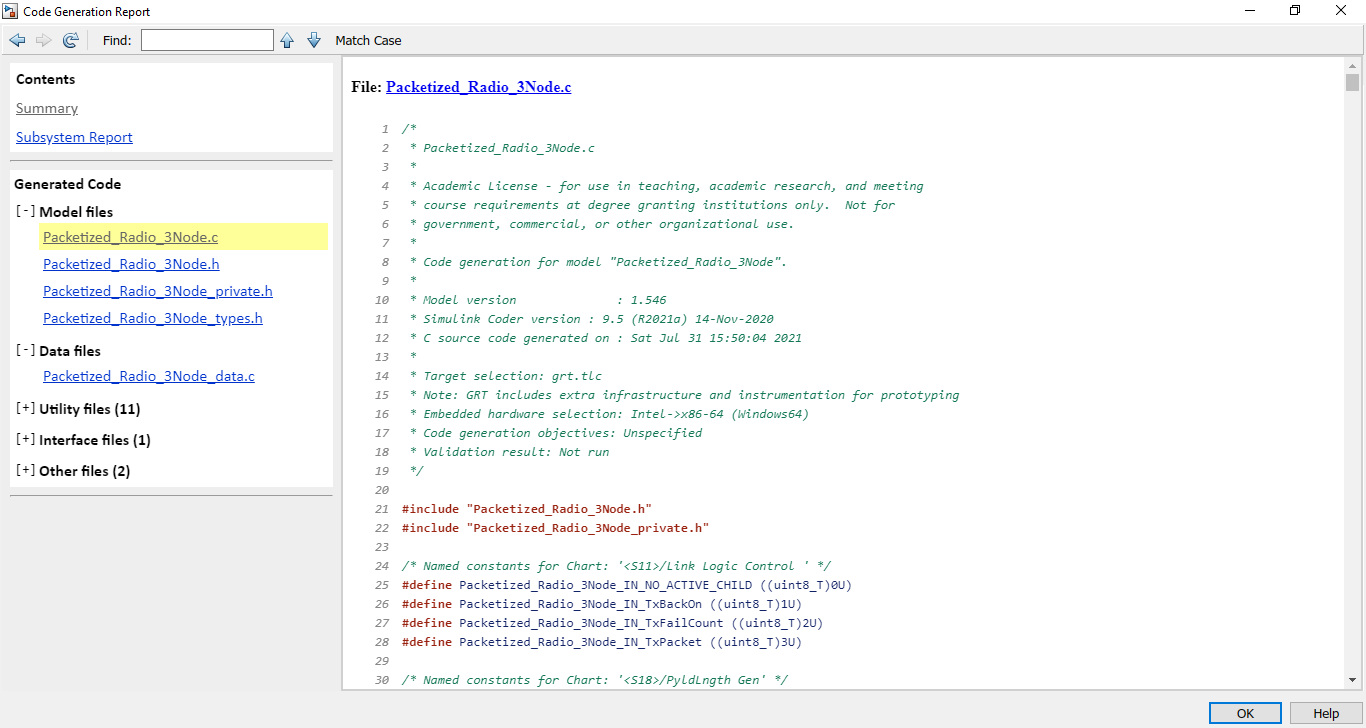Image resolution: width=1366 pixels, height=728 pixels.
Task: Click the find previous up arrow
Action: coord(287,40)
